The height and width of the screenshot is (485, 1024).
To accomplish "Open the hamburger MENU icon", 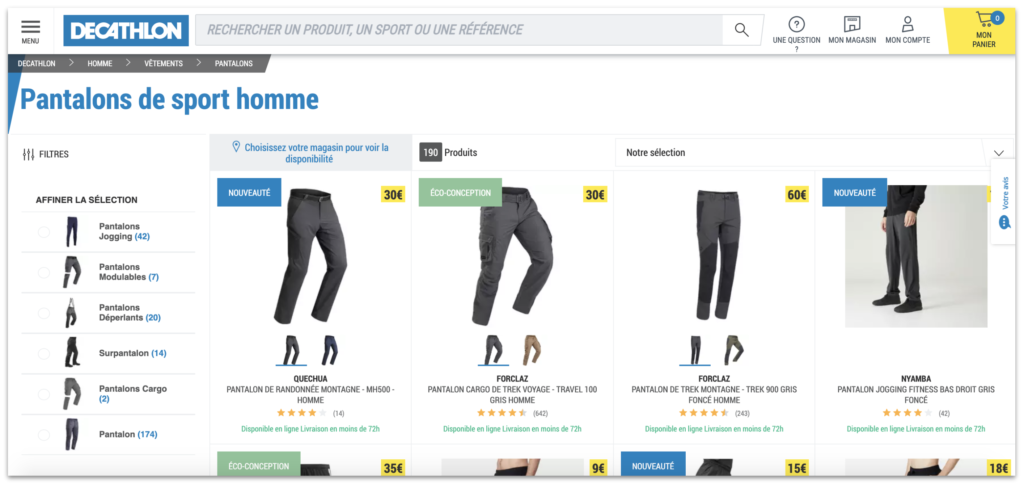I will tap(30, 26).
